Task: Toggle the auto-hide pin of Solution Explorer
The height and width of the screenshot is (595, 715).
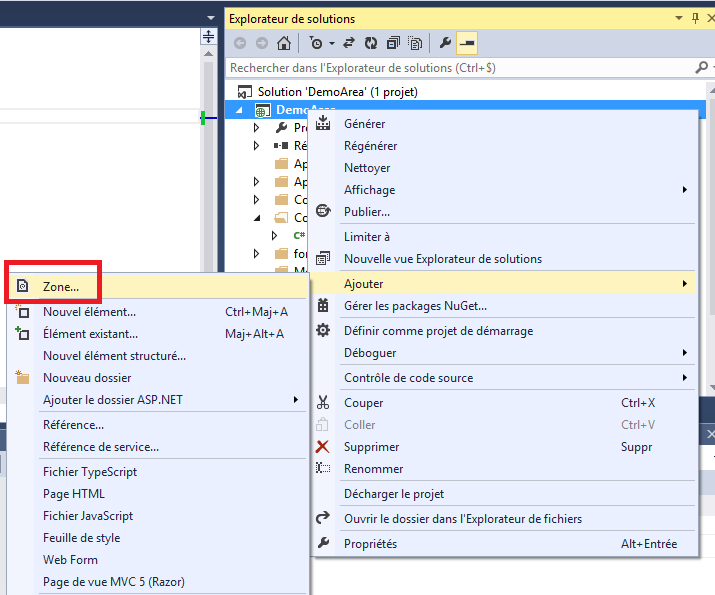Action: (x=695, y=18)
